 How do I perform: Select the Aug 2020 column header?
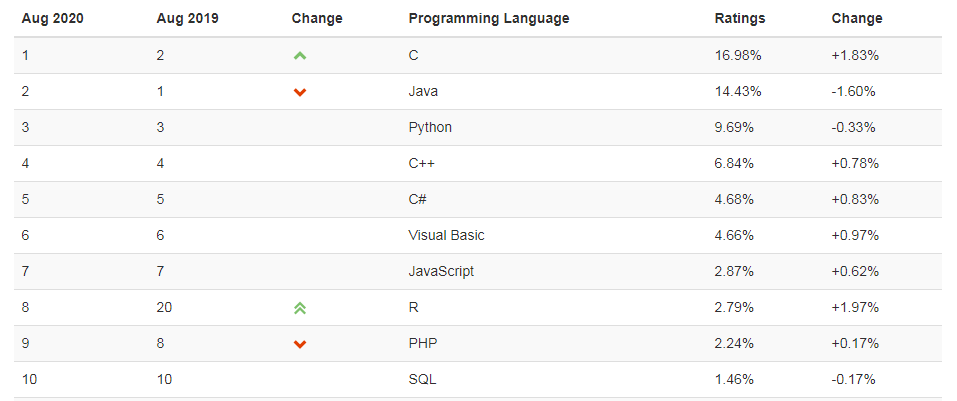click(x=51, y=19)
